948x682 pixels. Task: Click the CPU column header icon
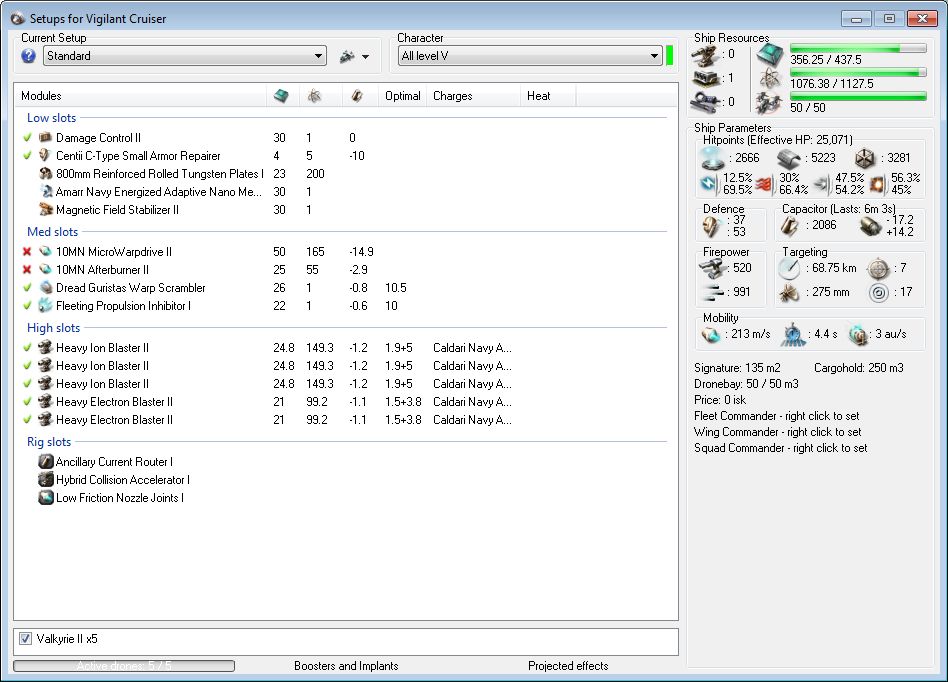[281, 96]
